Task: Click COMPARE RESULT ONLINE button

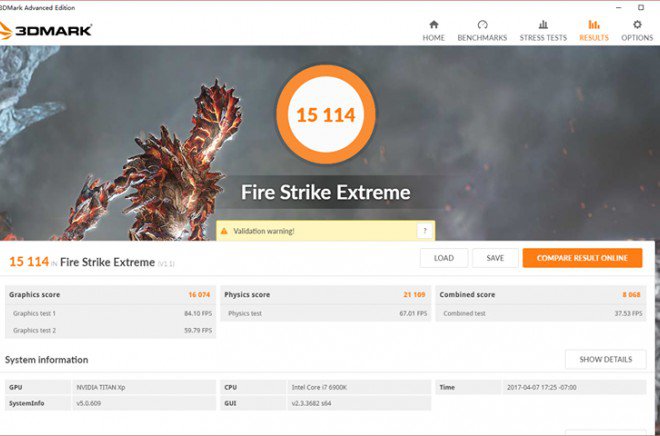Action: 582,258
